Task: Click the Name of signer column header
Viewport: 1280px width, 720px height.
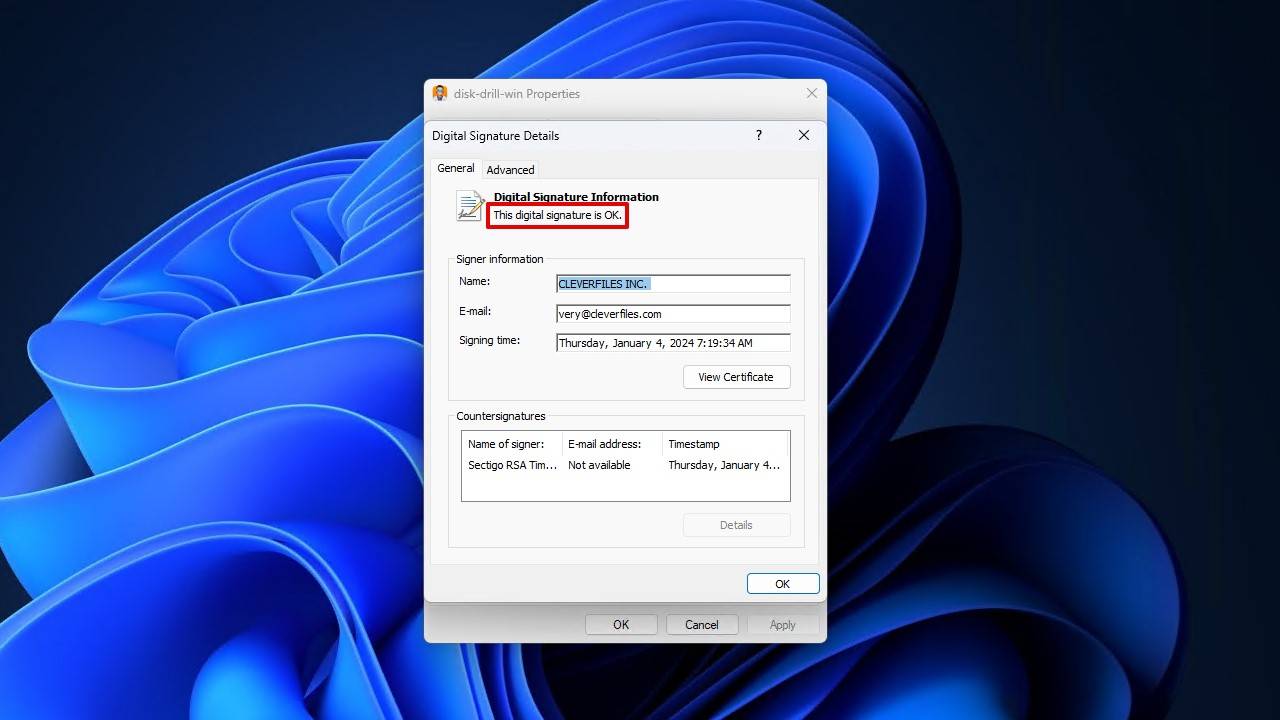Action: 511,444
